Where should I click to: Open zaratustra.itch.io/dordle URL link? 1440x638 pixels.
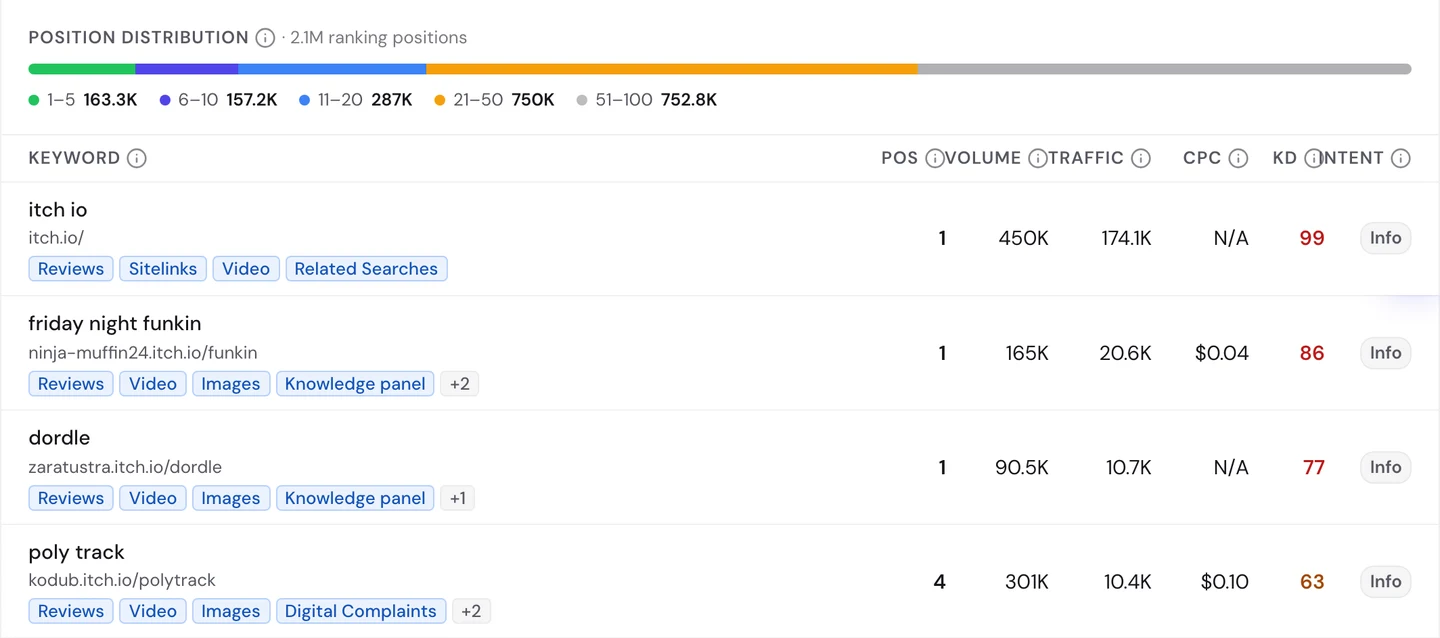pos(125,467)
